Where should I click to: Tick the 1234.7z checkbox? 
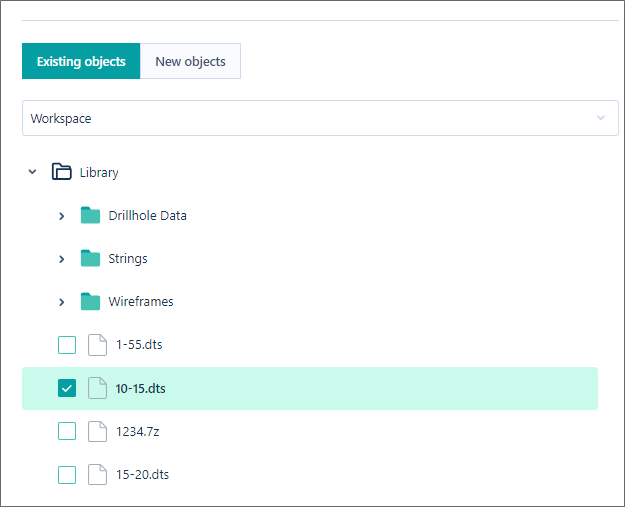tap(67, 431)
